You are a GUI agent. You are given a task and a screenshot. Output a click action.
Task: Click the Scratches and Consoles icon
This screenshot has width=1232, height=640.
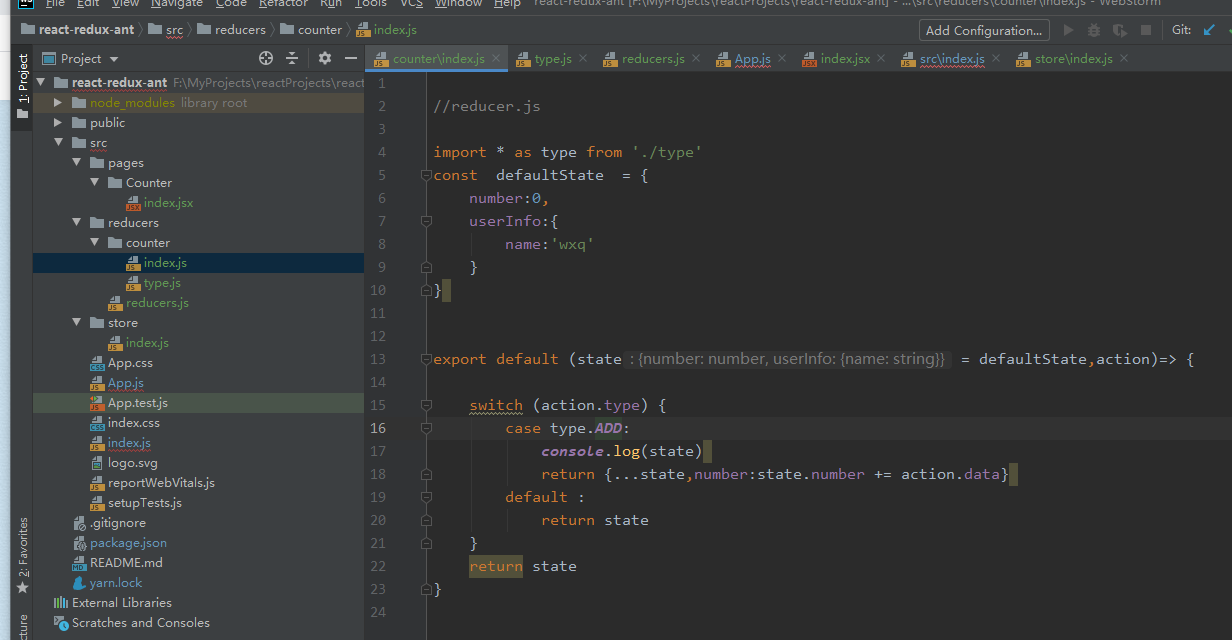point(61,623)
